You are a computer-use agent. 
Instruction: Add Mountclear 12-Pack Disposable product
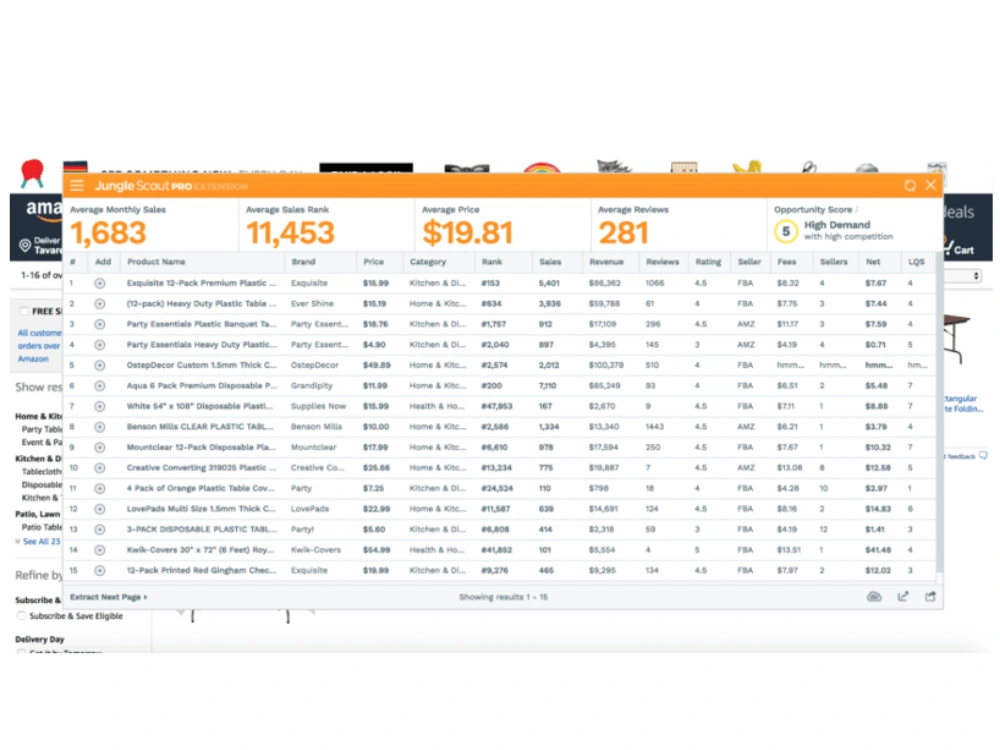pyautogui.click(x=99, y=448)
